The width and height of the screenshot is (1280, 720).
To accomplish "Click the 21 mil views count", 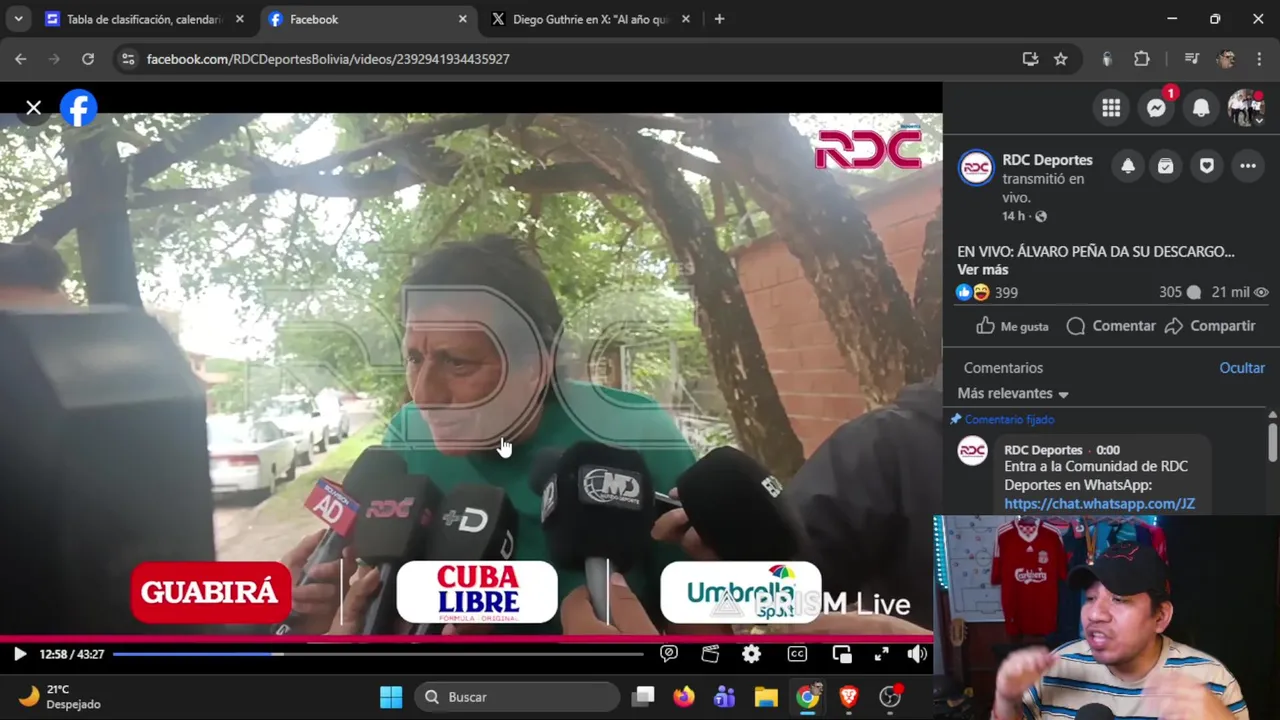I will click(1240, 292).
